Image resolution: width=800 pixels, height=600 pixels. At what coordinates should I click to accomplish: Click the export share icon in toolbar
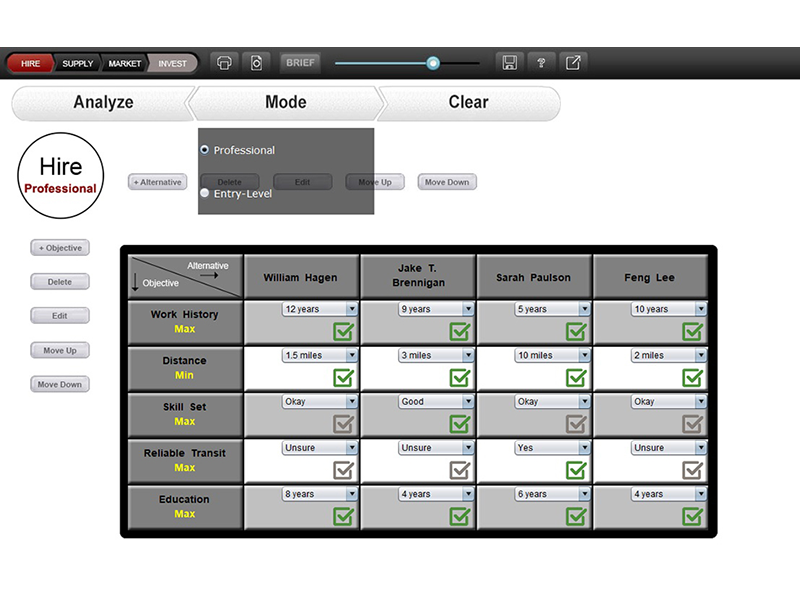point(573,63)
